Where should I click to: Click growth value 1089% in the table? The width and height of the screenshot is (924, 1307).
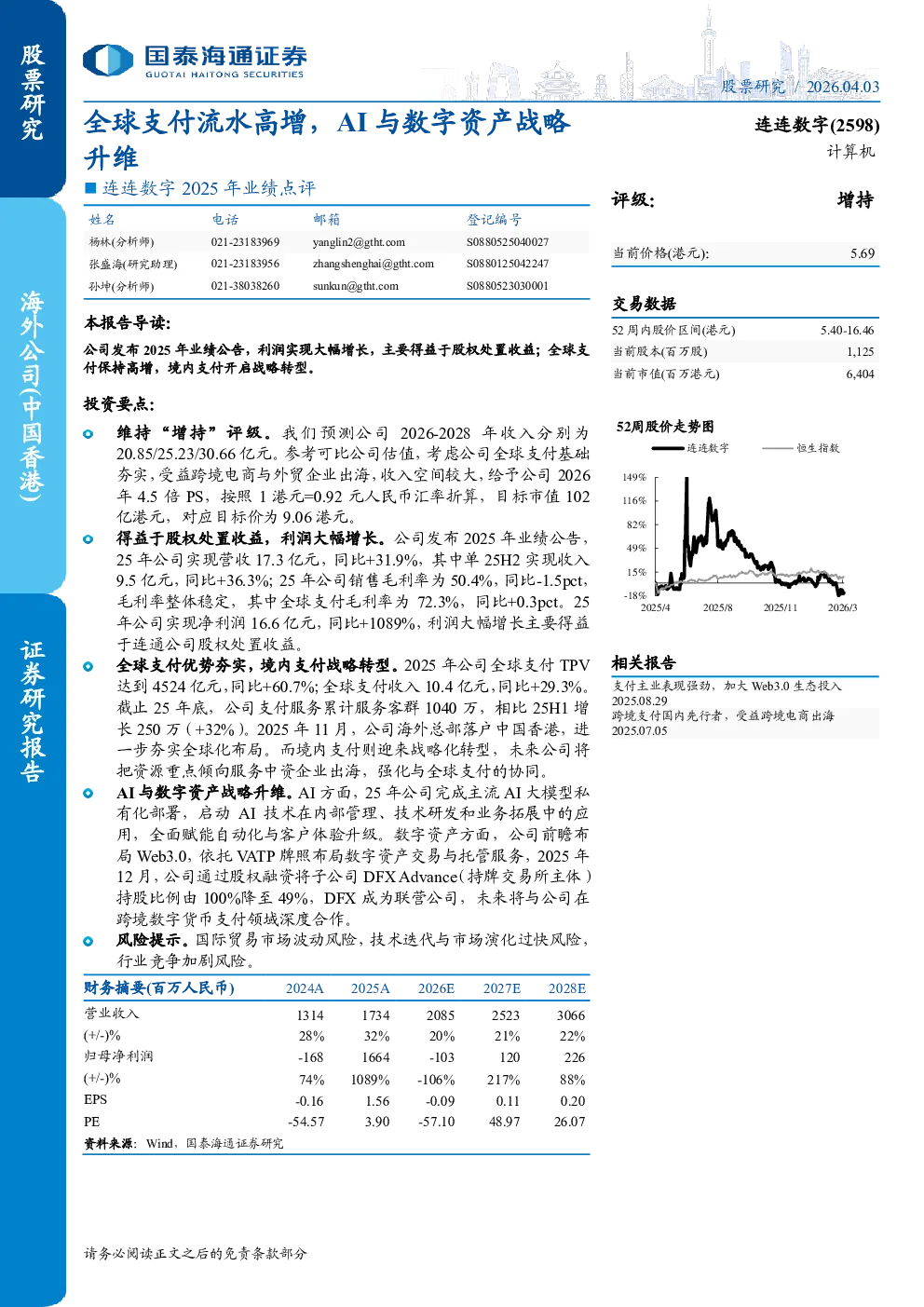(370, 1080)
